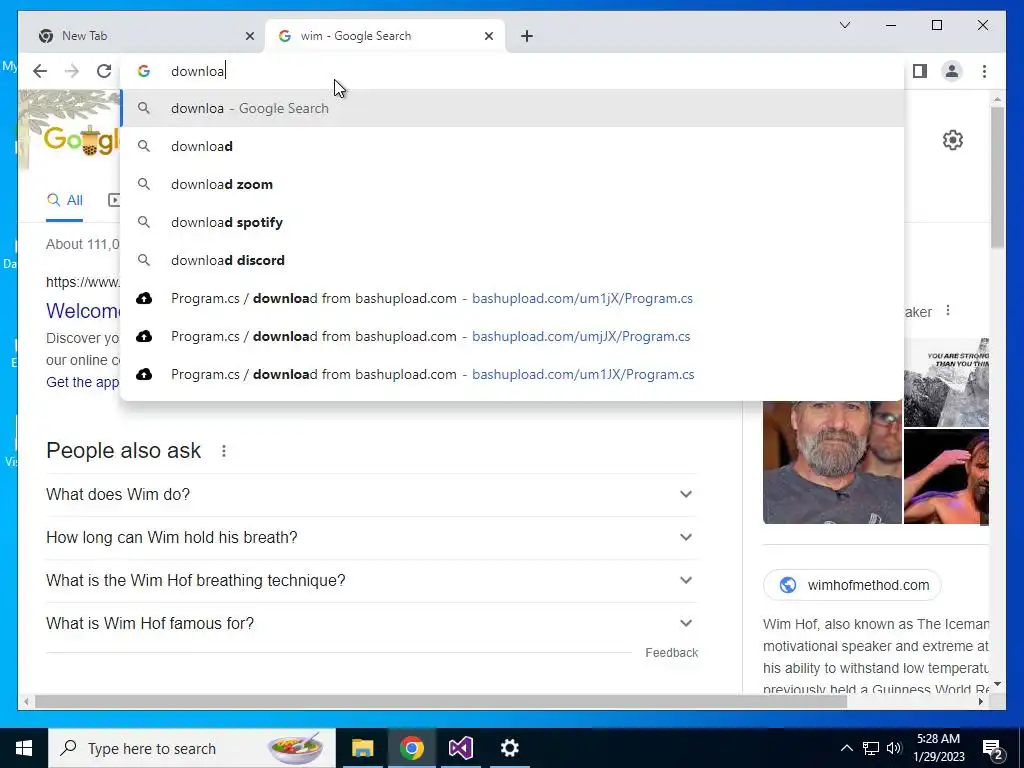Open the bearded man portrait thumbnail
The height and width of the screenshot is (768, 1024).
point(832,463)
